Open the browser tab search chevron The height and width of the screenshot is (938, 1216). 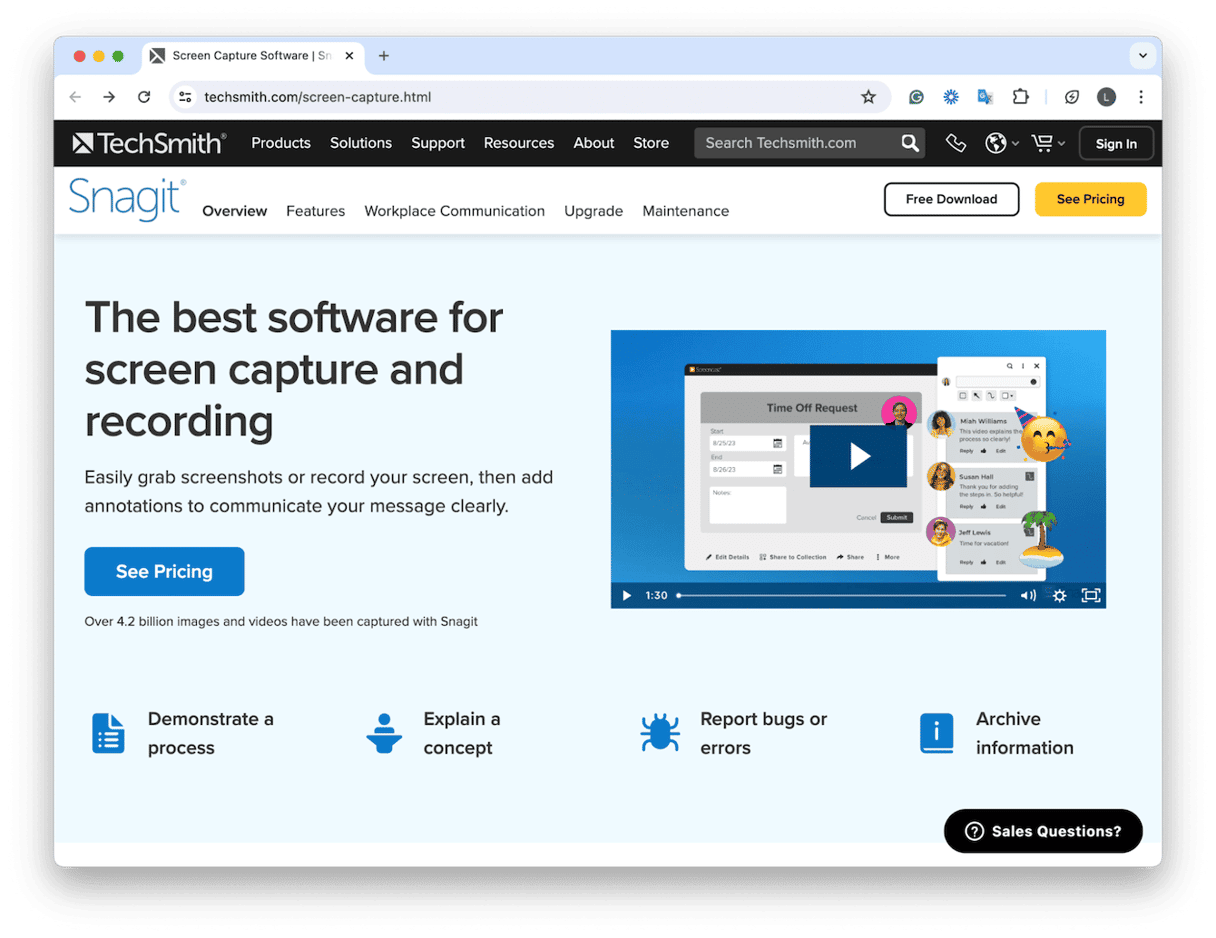pos(1142,55)
